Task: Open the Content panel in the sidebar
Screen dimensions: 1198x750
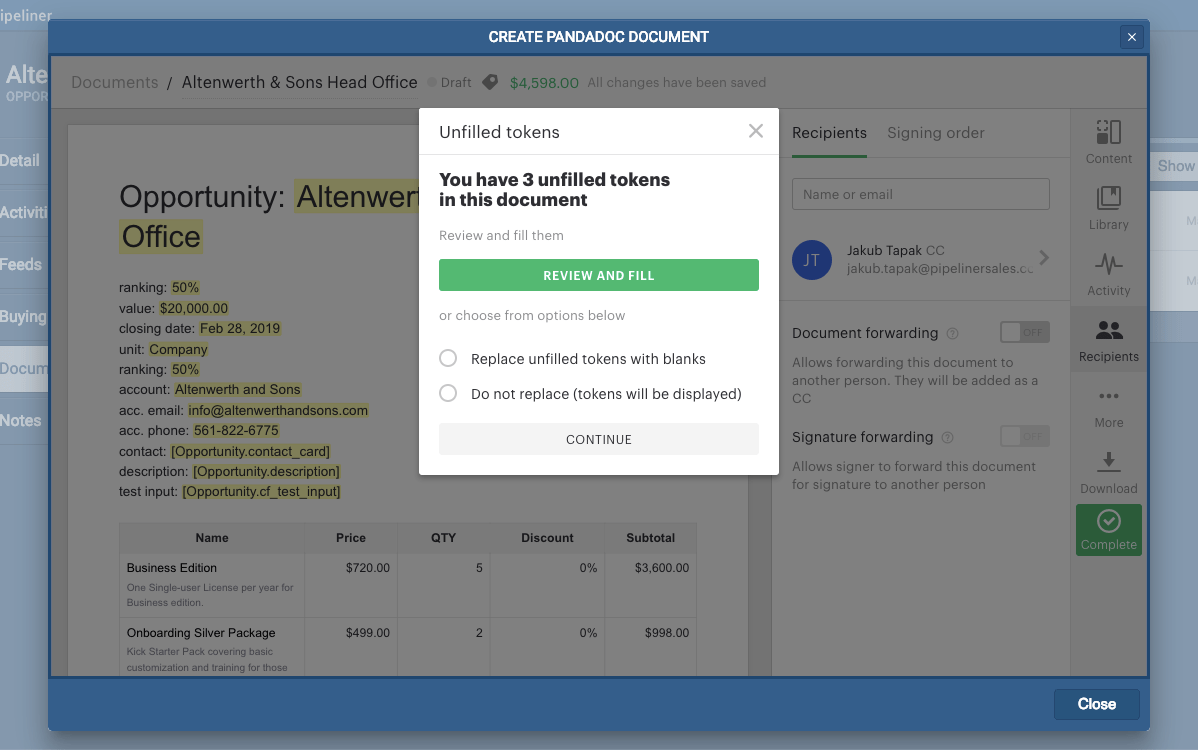Action: point(1108,140)
